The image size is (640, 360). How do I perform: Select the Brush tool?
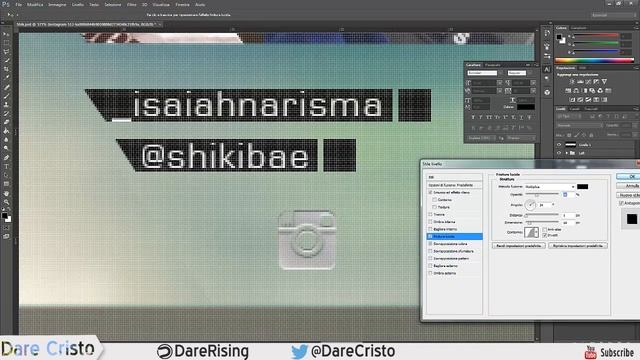6,96
